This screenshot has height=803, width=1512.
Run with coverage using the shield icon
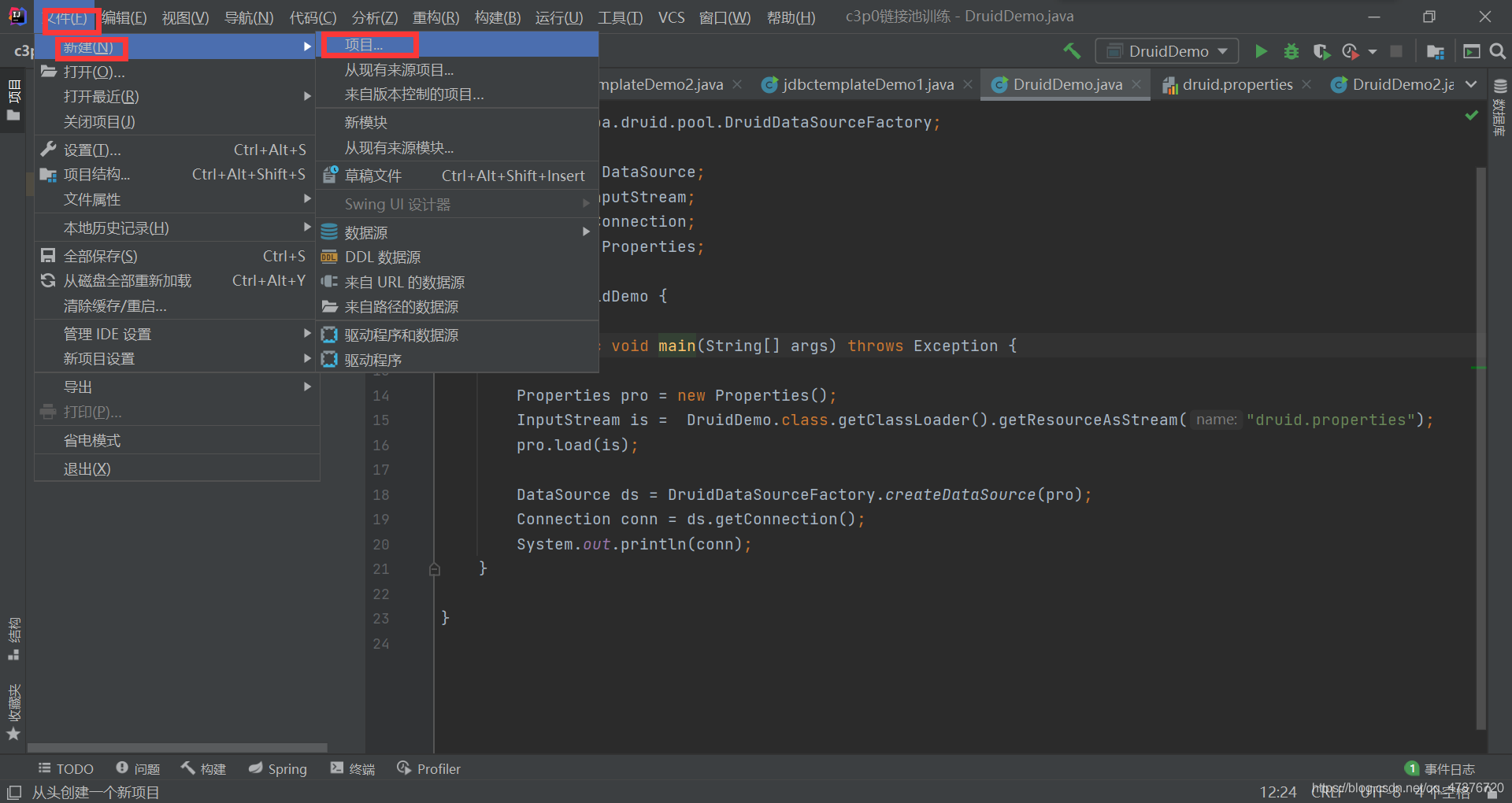point(1321,51)
